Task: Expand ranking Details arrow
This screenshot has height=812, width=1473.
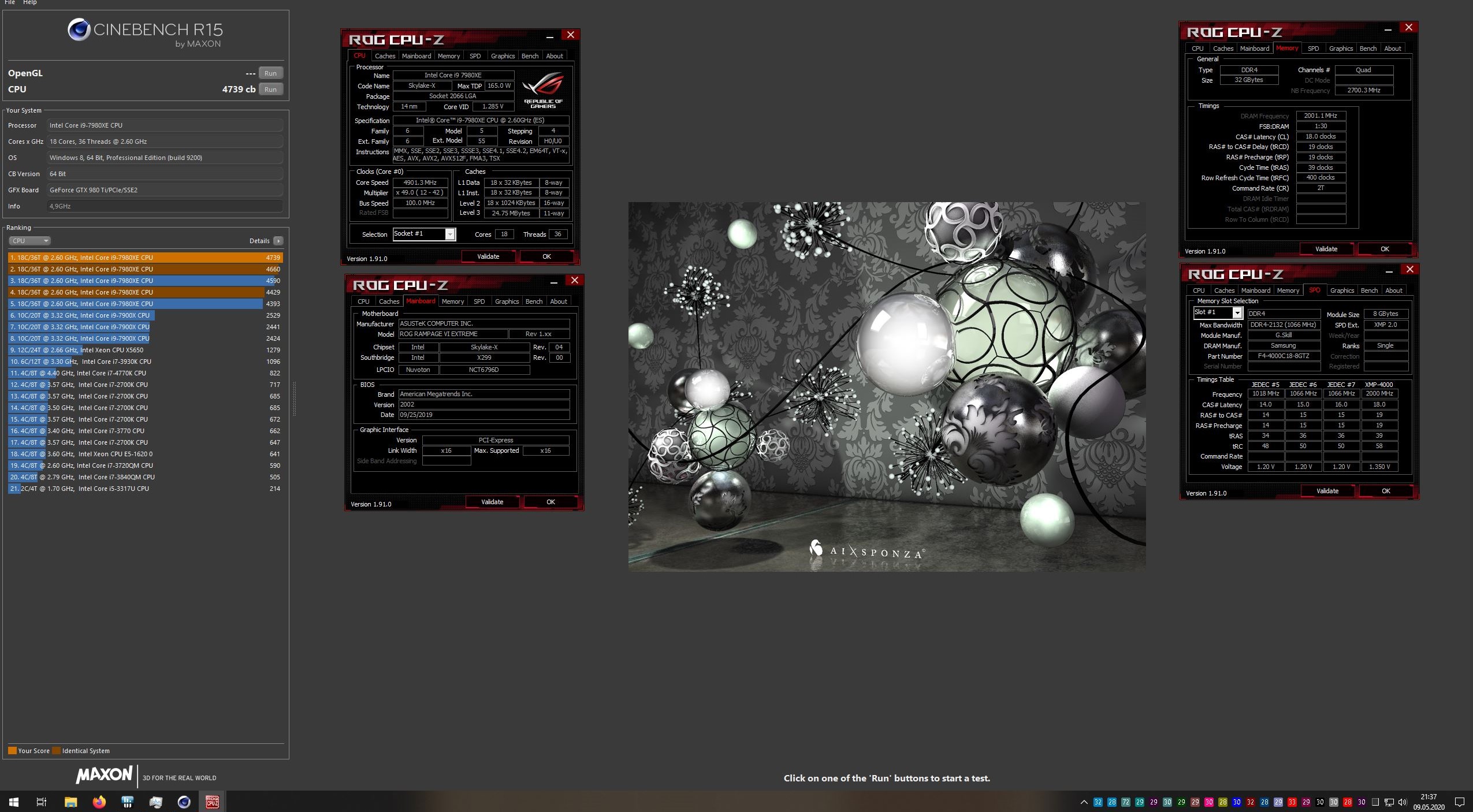Action: [x=278, y=241]
